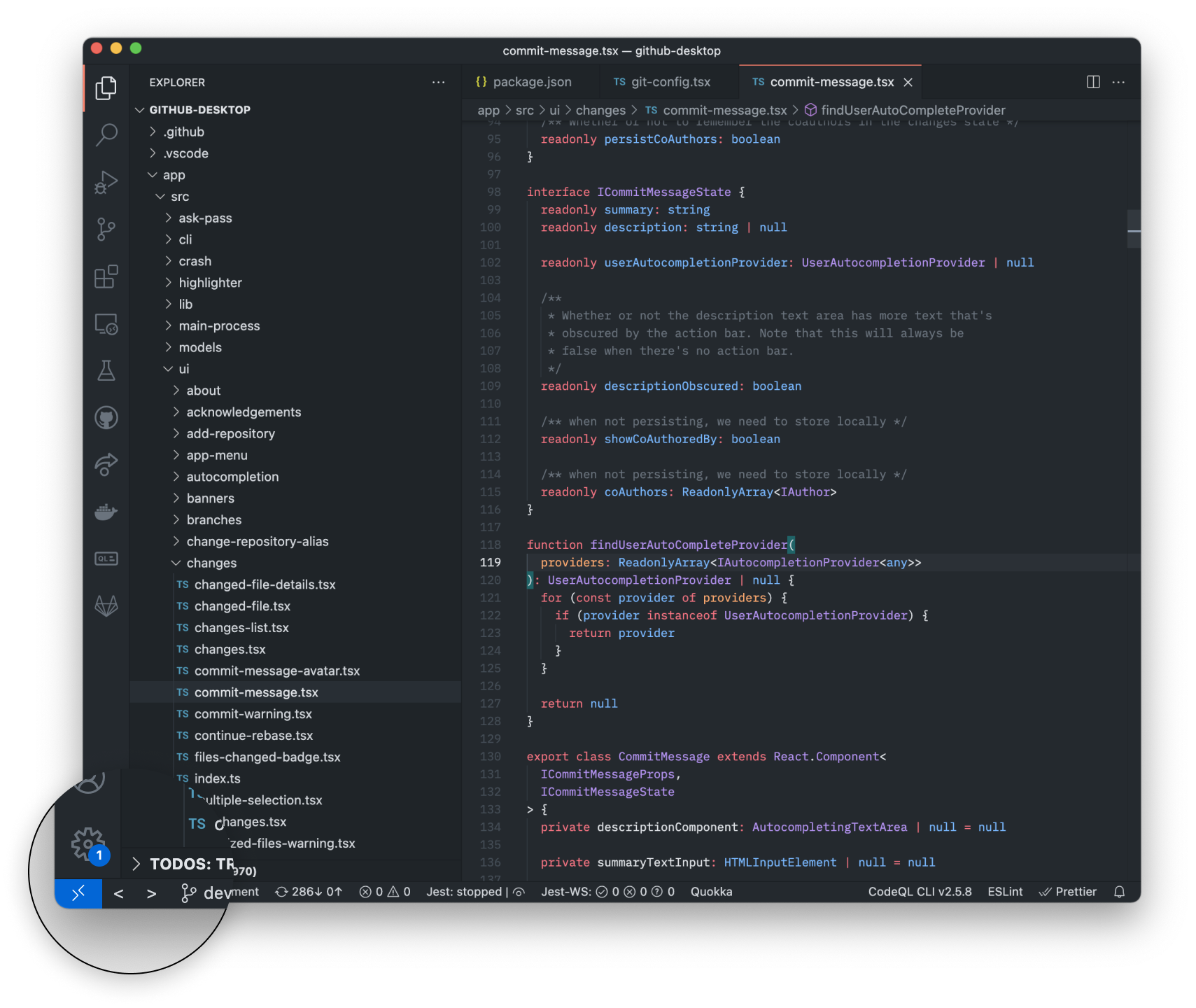
Task: Click the minimap scrollbar slider
Action: click(x=1134, y=229)
